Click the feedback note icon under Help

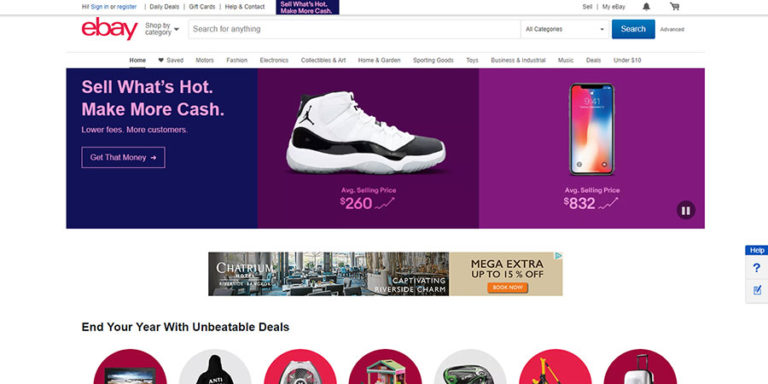(x=757, y=290)
